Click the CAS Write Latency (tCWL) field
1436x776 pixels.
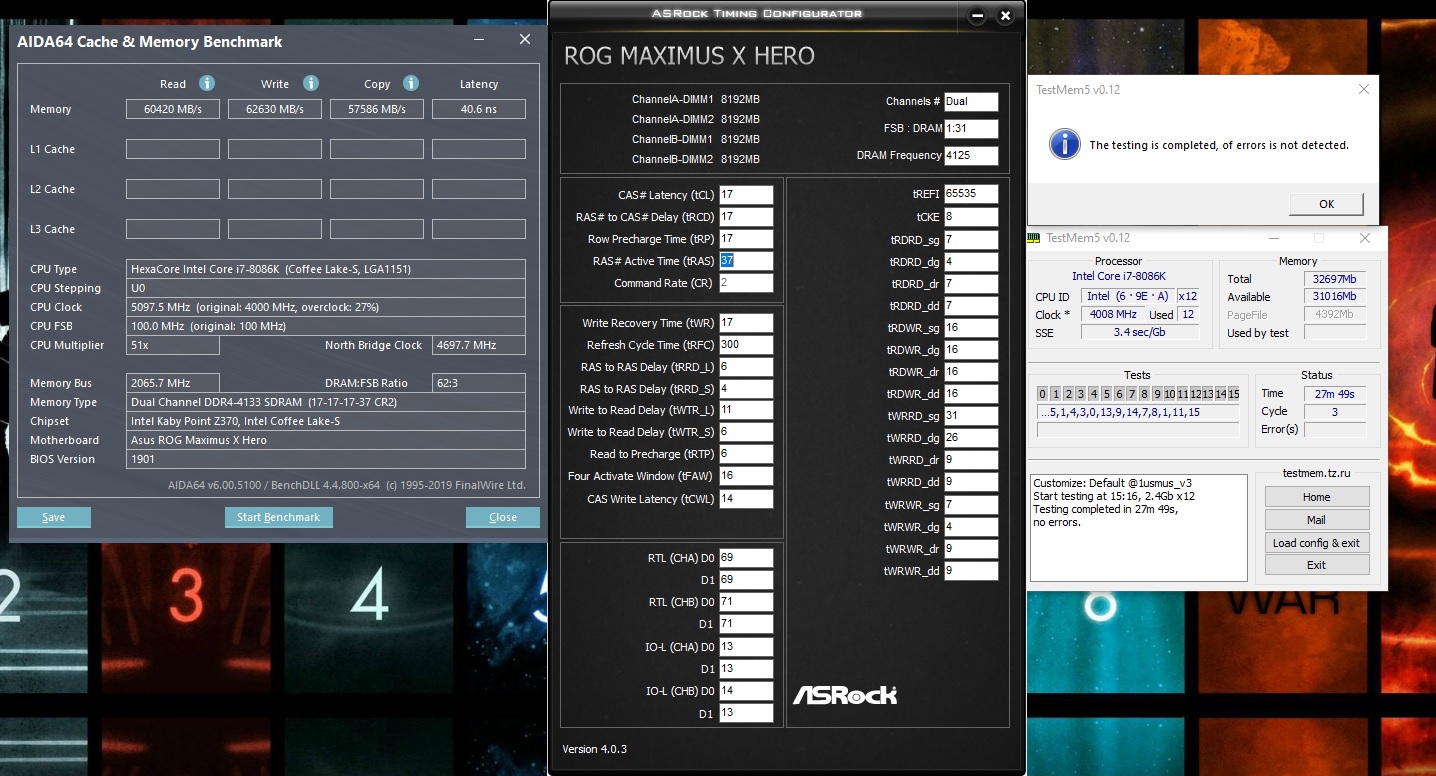(746, 499)
